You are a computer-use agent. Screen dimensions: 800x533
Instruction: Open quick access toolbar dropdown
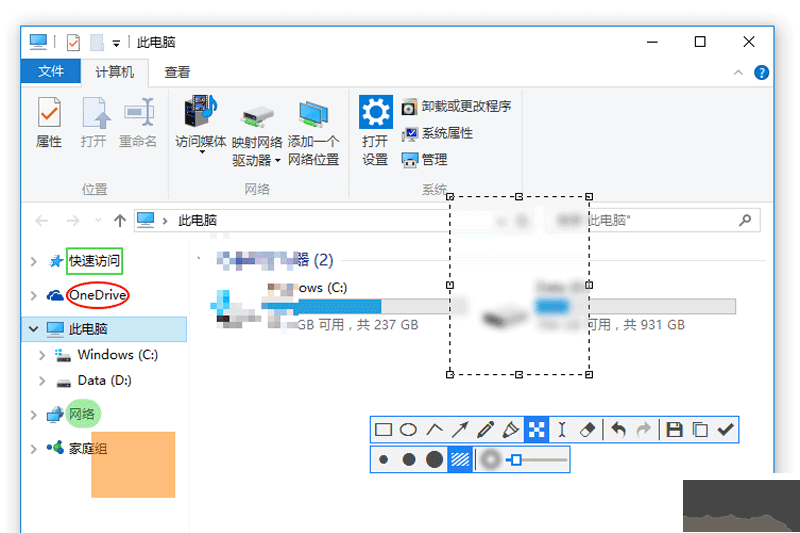pos(116,44)
